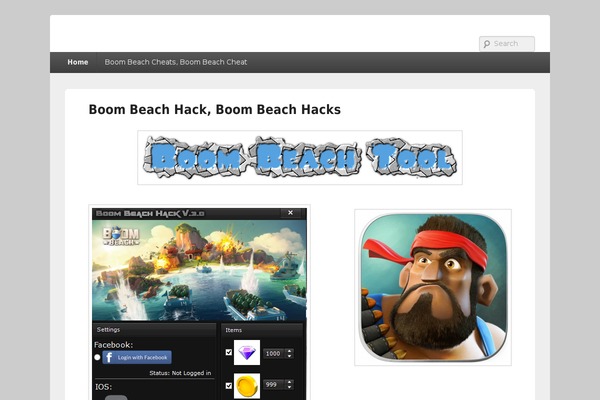Click the 'Status: Not Logged in' text
This screenshot has height=400, width=600.
pos(180,373)
